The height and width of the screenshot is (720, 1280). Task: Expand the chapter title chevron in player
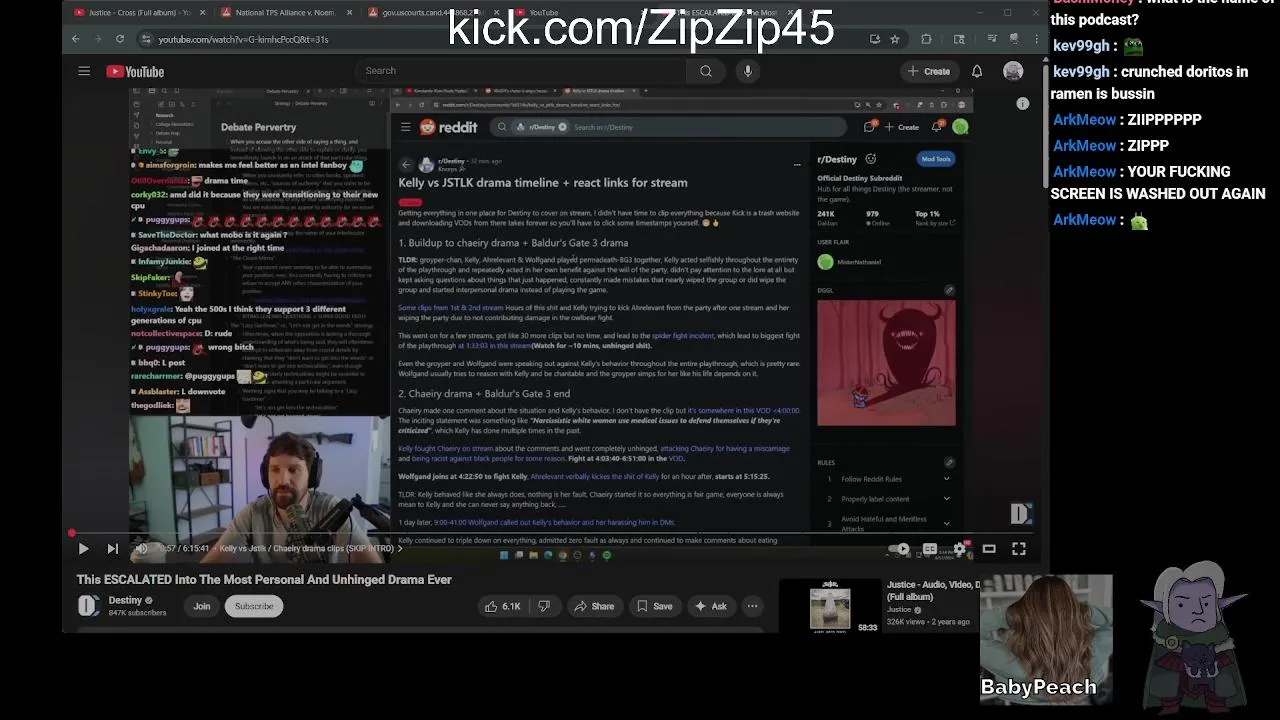coord(400,548)
